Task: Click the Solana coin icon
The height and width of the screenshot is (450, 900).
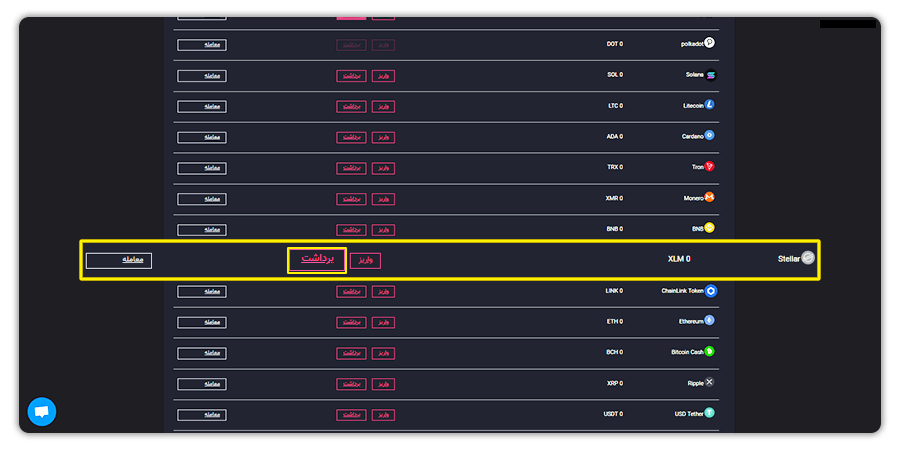Action: point(711,75)
